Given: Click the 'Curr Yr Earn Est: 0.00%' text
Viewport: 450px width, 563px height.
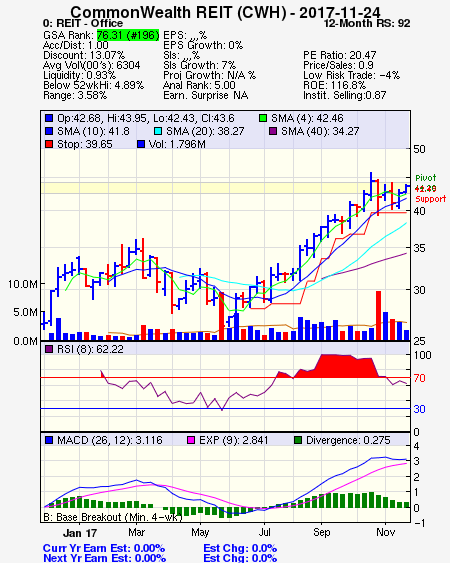Looking at the screenshot, I should point(104,549).
